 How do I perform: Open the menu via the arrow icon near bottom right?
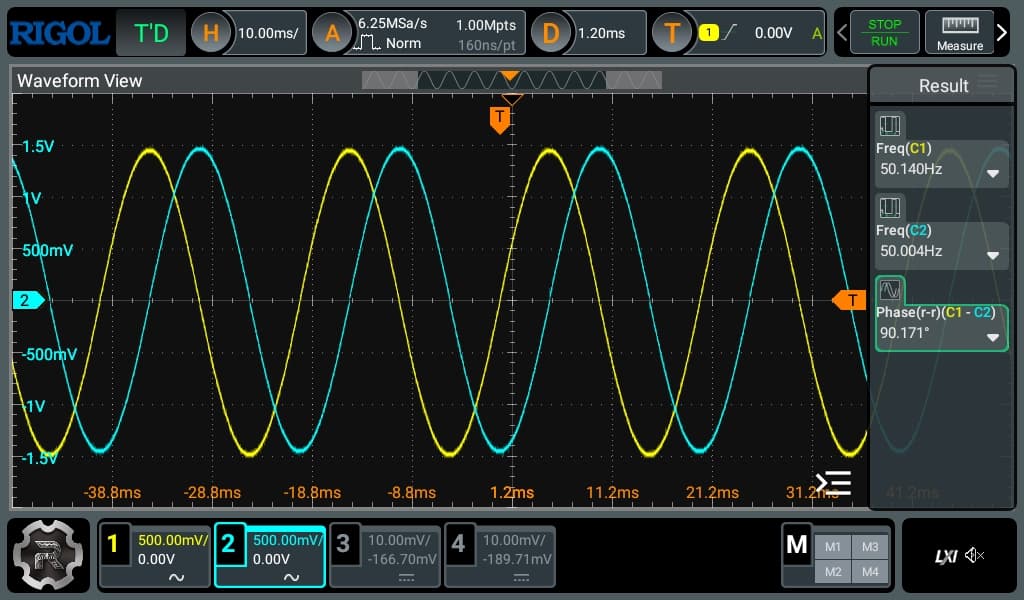click(833, 482)
